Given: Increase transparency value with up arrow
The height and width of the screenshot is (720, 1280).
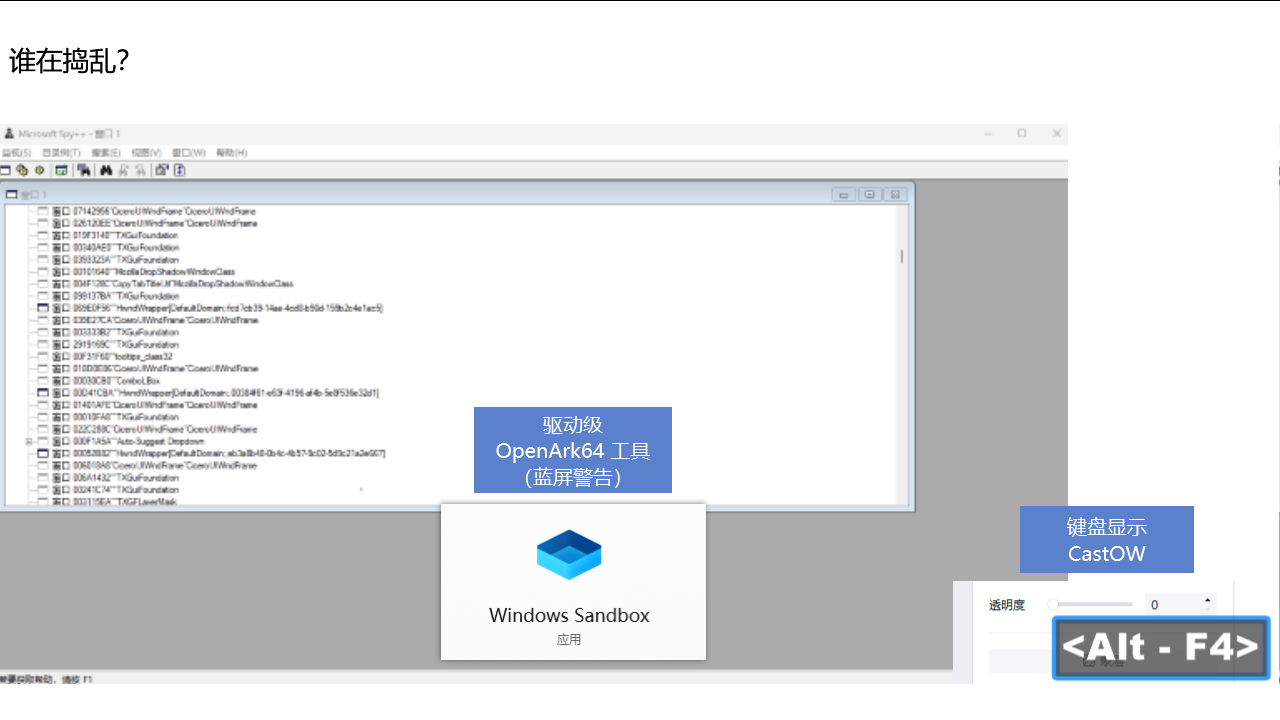Looking at the screenshot, I should (x=1208, y=600).
